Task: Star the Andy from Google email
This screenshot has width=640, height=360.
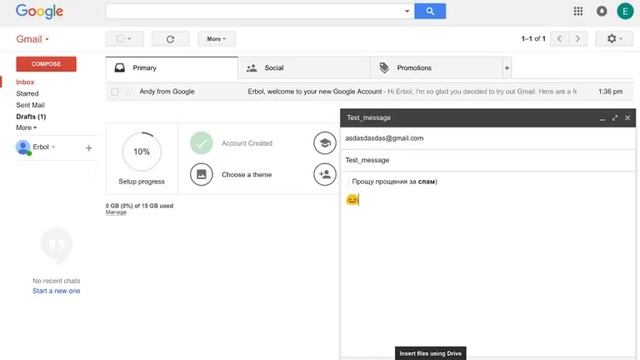Action: click(128, 92)
